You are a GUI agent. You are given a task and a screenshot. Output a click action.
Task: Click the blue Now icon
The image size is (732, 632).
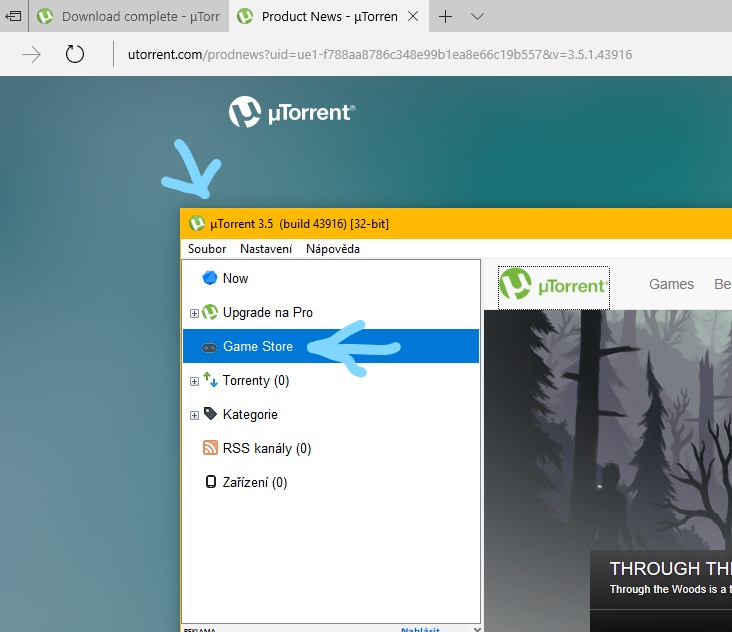(210, 278)
